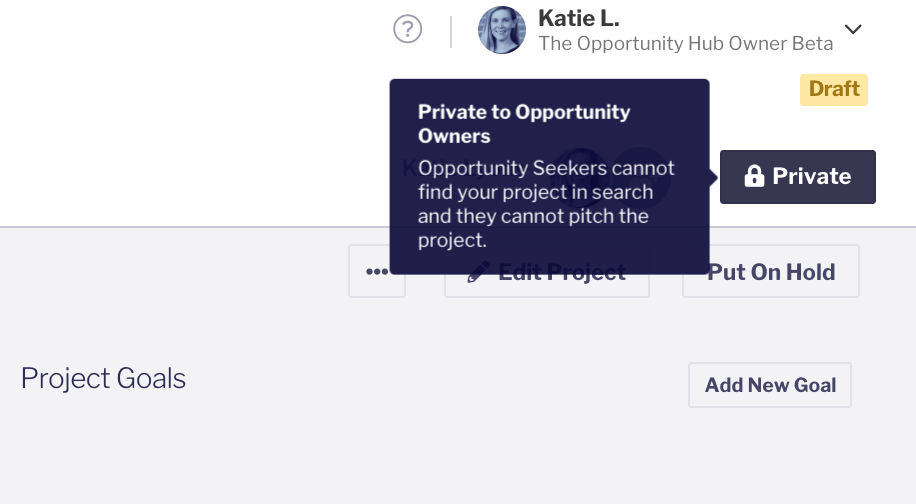Expand the account menu chevron
The width and height of the screenshot is (916, 504).
pos(853,30)
